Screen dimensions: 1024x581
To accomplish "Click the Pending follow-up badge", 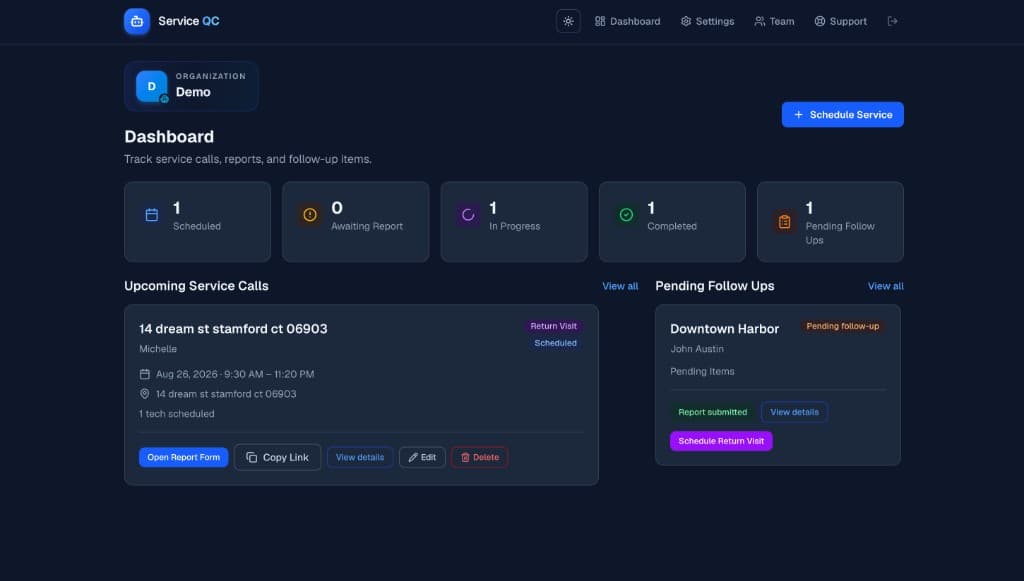I will click(842, 326).
